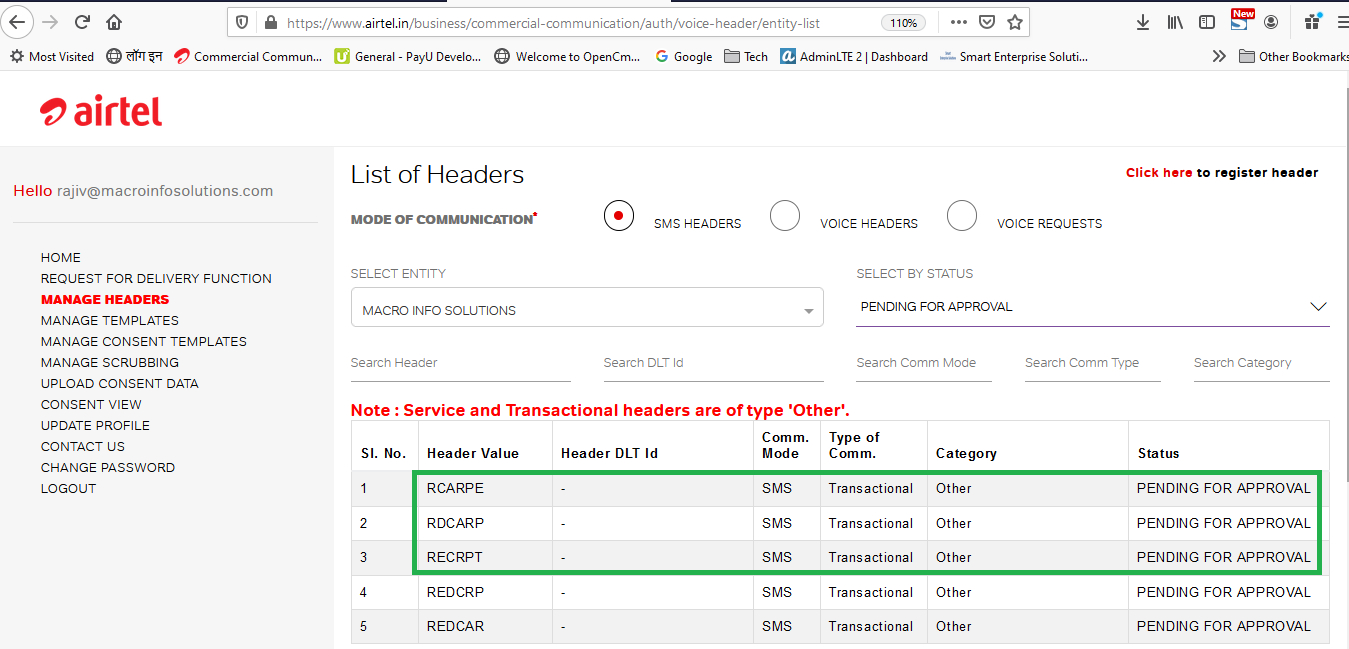
Task: Click LOGOUT in sidebar
Action: pyautogui.click(x=68, y=488)
